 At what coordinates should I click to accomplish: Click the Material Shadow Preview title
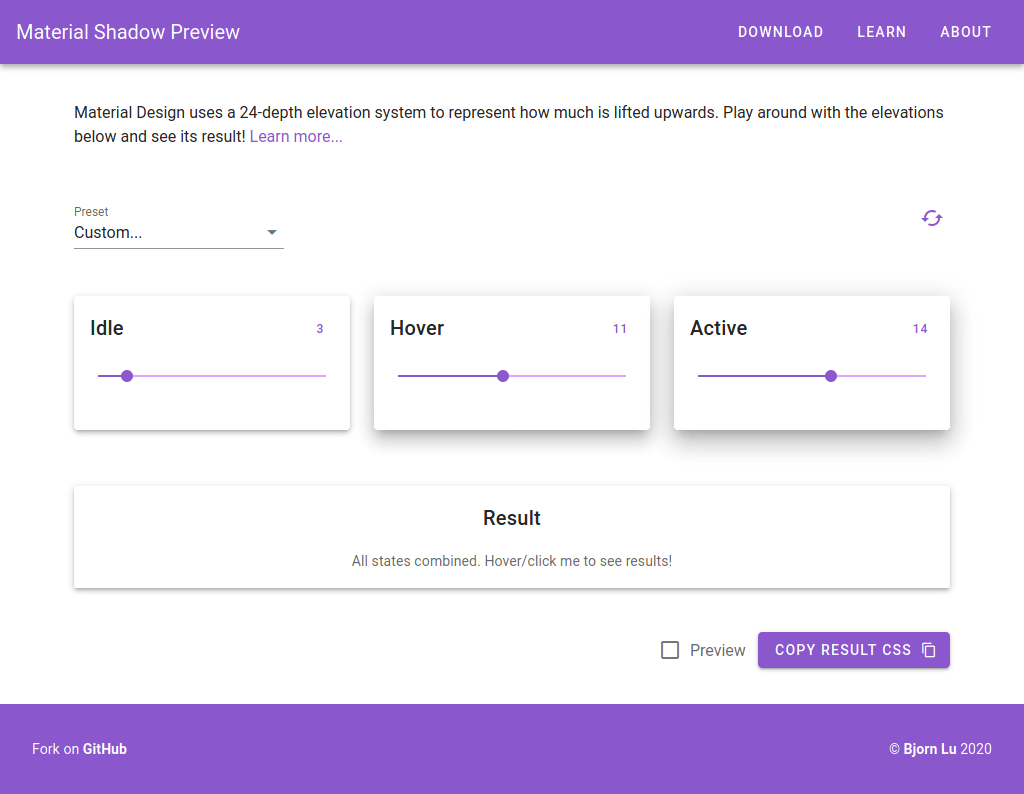[127, 32]
